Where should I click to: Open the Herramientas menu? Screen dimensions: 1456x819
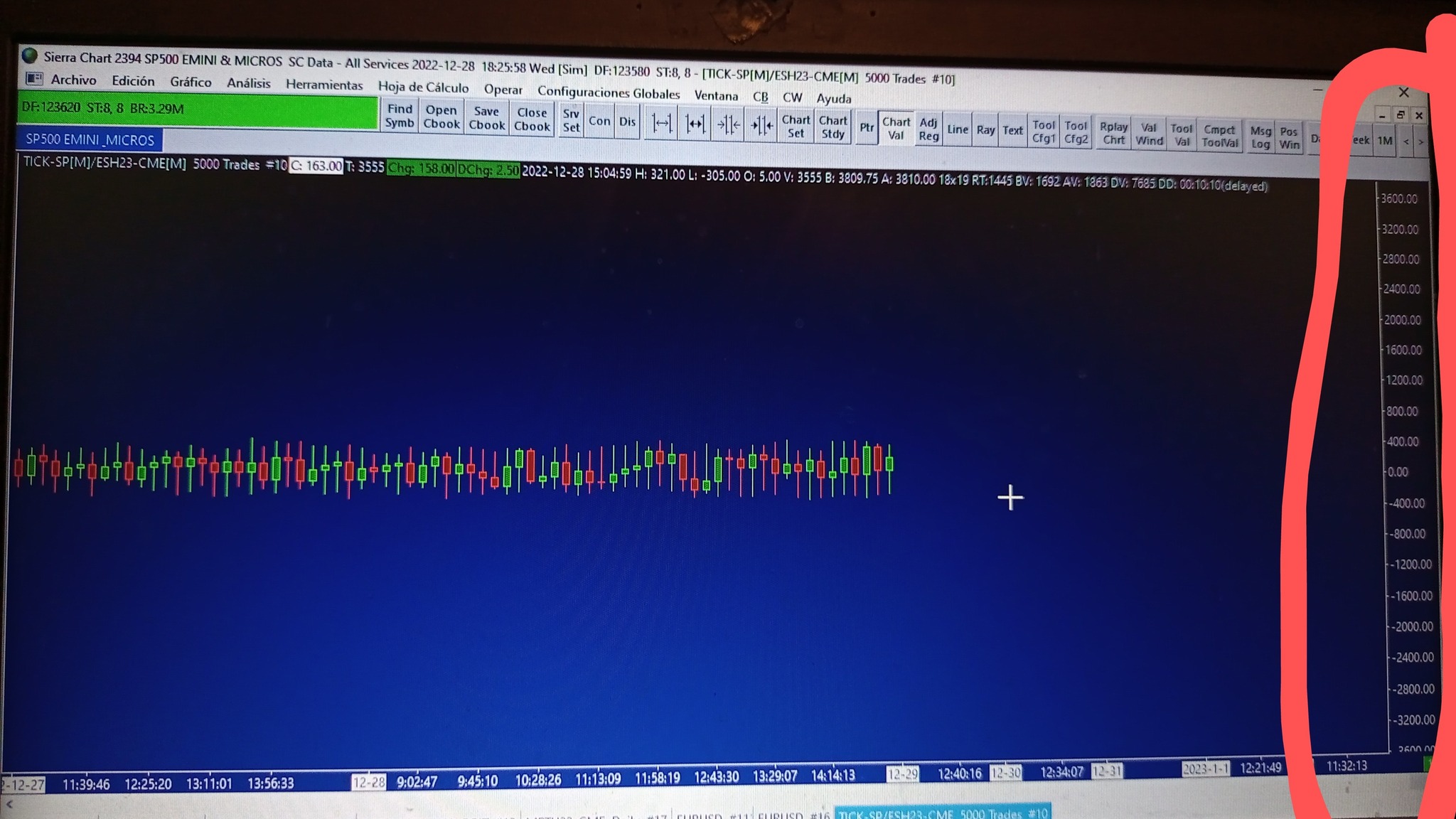(x=324, y=85)
